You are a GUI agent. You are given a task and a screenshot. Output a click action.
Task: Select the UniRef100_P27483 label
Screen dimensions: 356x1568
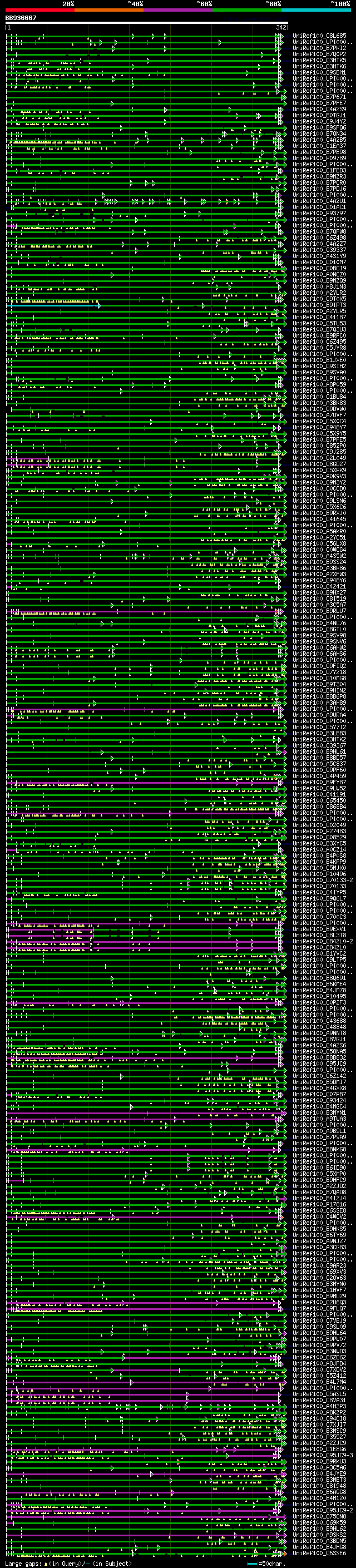pyautogui.click(x=319, y=831)
